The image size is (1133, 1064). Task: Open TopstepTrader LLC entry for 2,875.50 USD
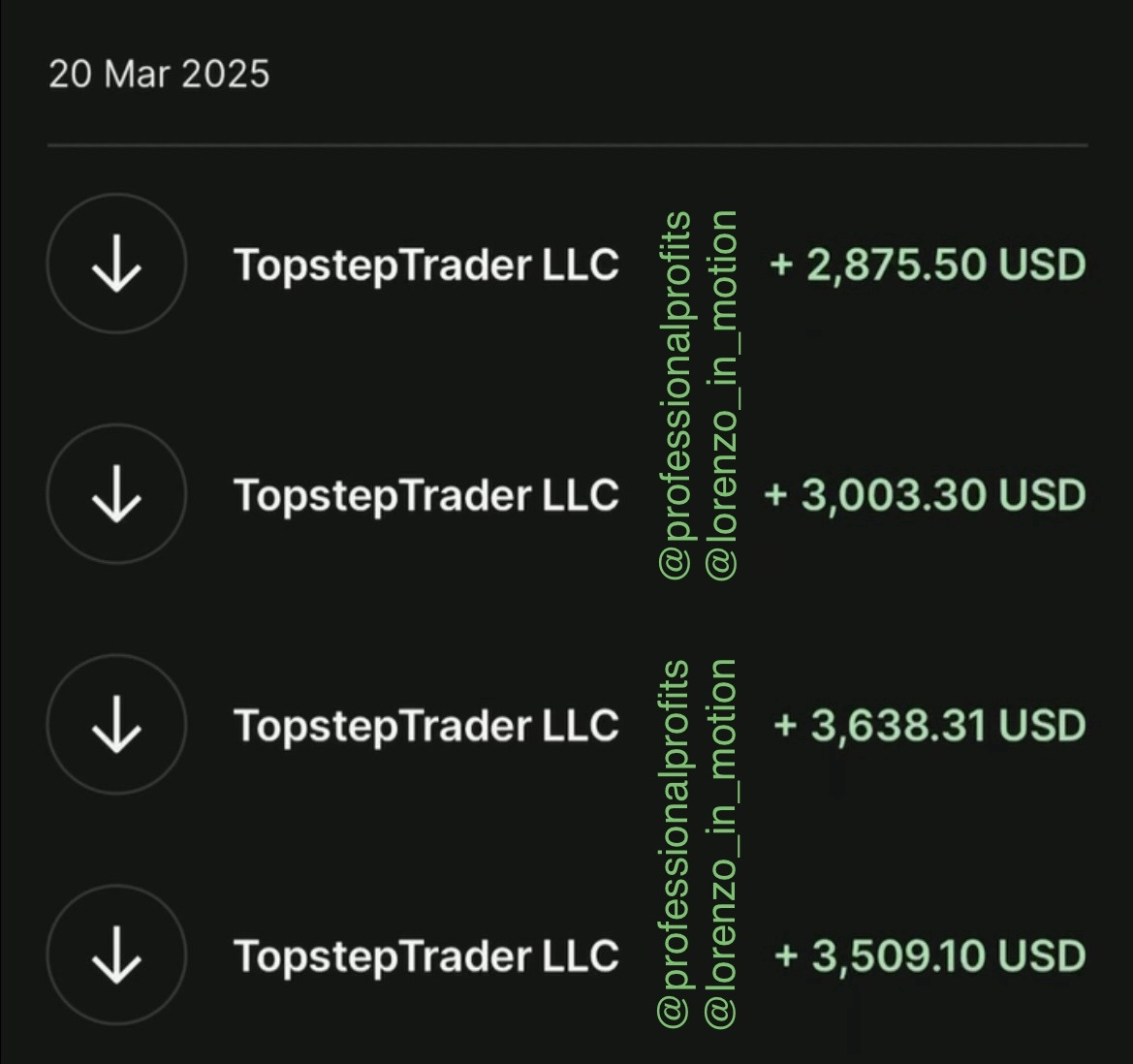click(425, 265)
